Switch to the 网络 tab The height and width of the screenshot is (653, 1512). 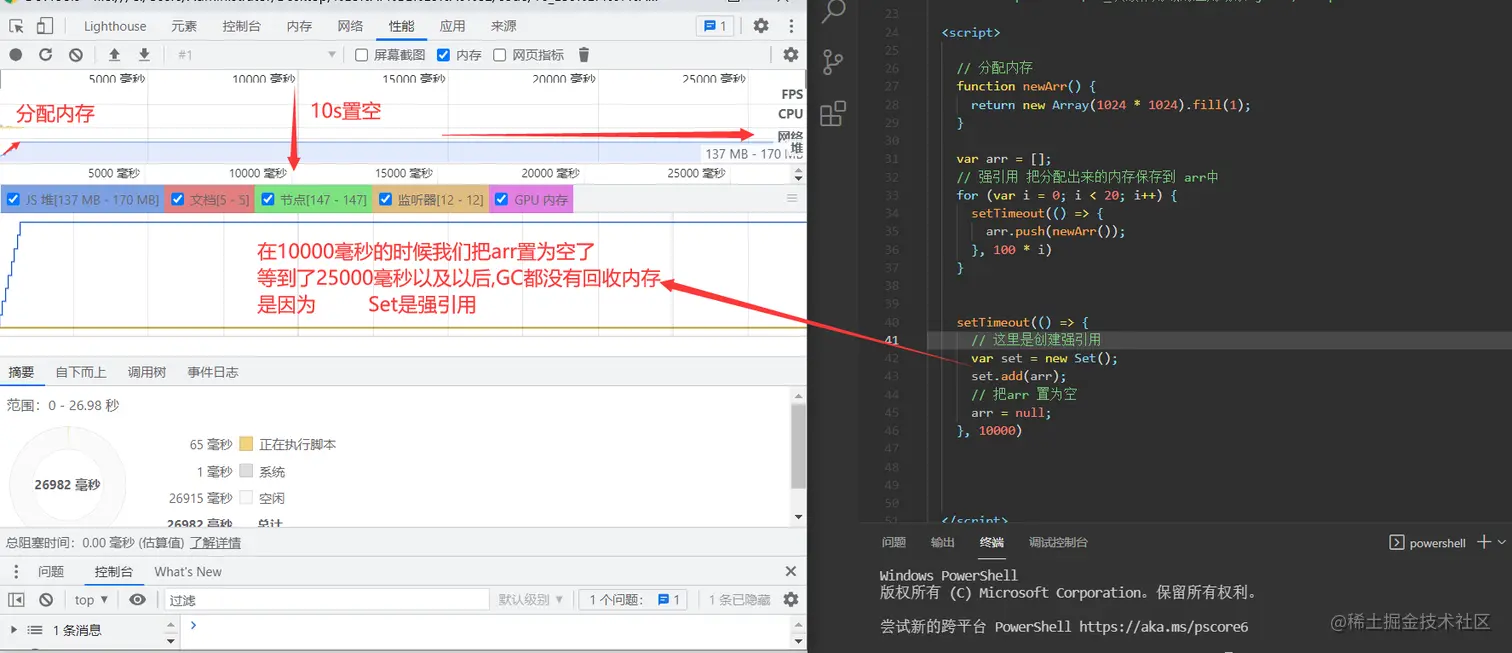point(350,26)
